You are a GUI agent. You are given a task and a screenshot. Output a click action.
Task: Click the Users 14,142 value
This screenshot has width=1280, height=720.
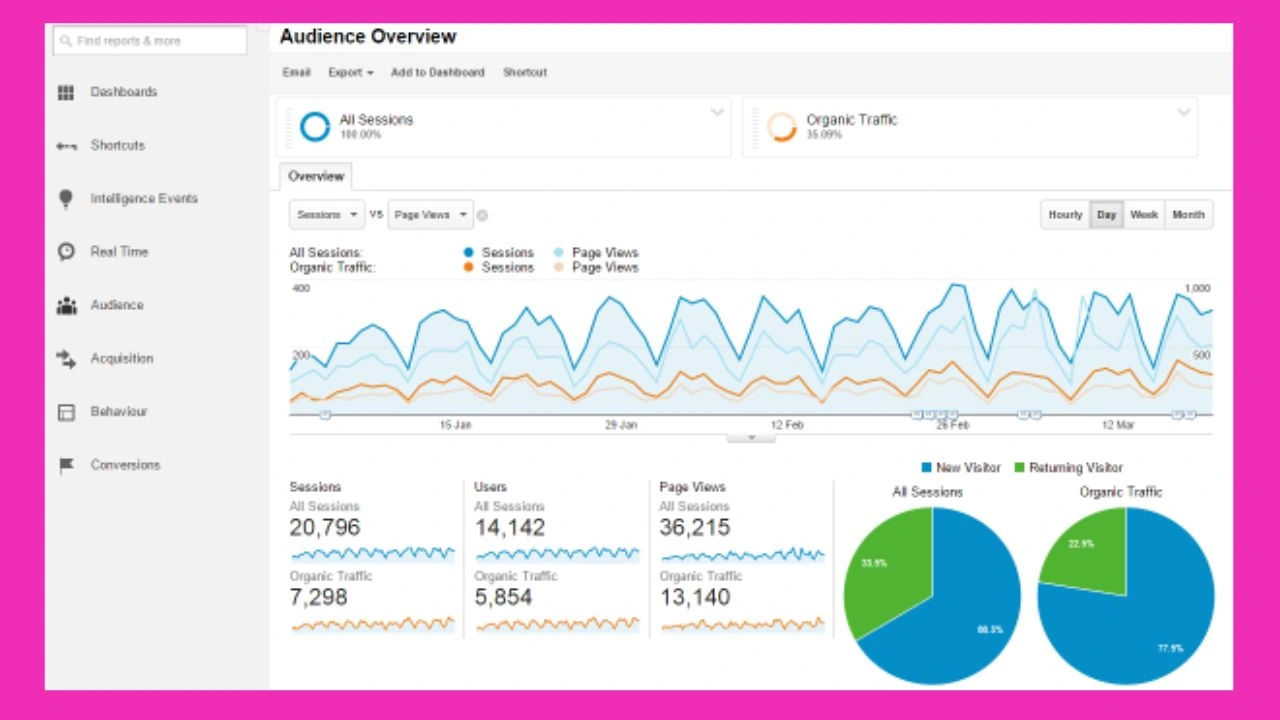pyautogui.click(x=510, y=528)
